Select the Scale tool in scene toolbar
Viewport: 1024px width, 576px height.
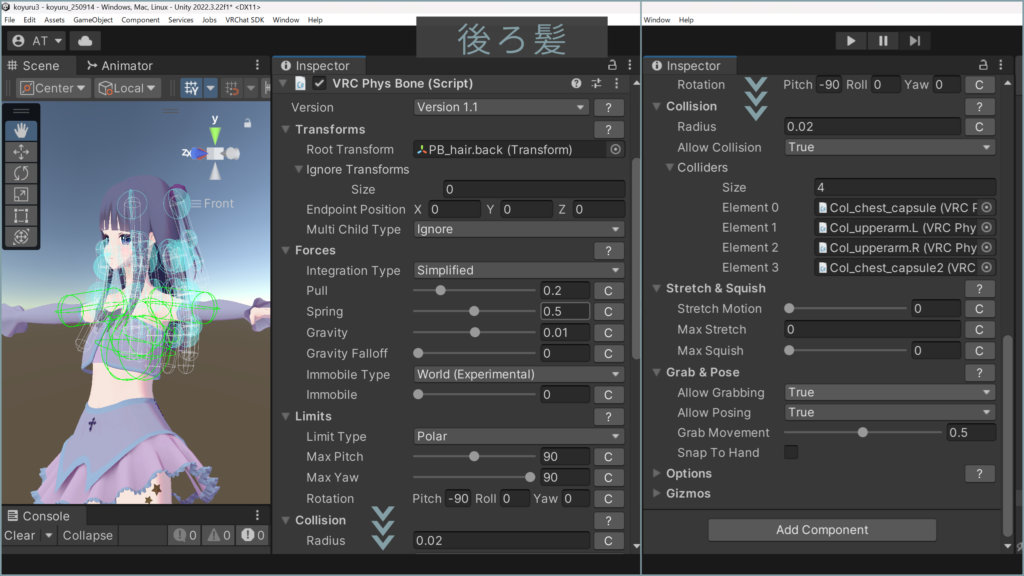(21, 194)
